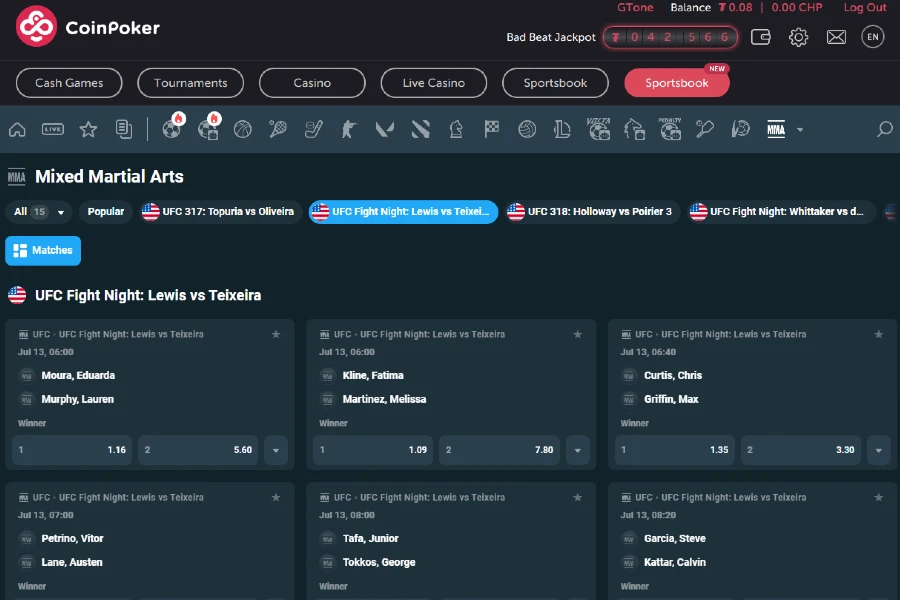Click the messages envelope icon

pos(836,36)
